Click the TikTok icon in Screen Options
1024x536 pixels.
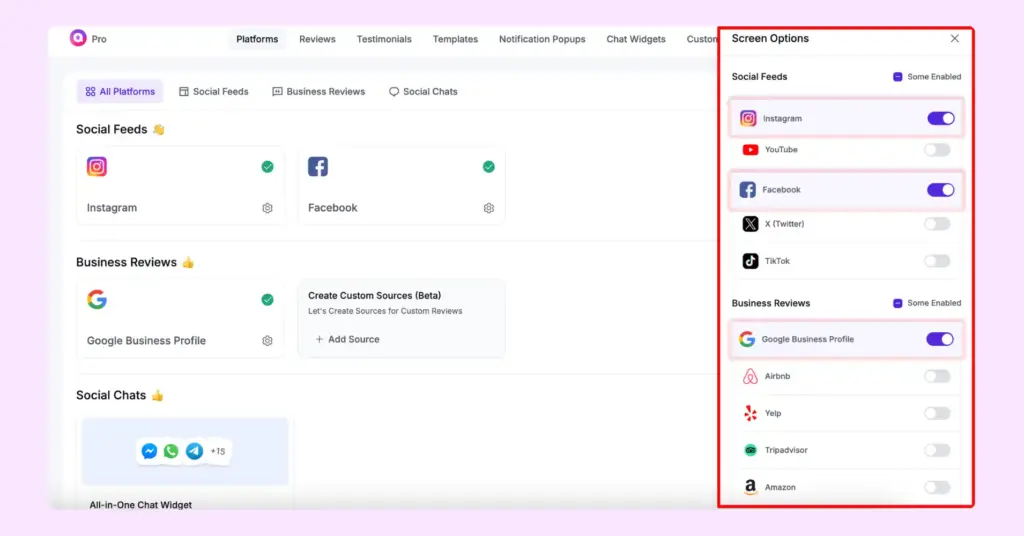[x=750, y=261]
